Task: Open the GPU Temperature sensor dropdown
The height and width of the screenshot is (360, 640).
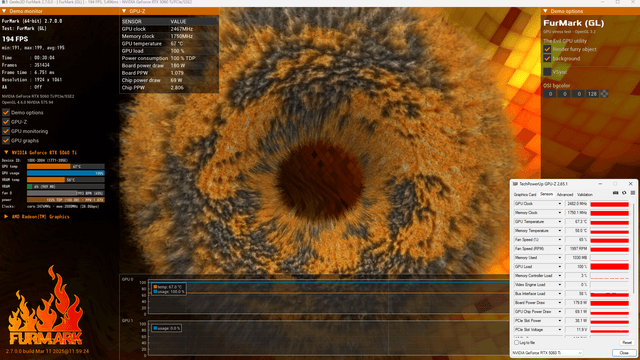Action: (x=560, y=222)
